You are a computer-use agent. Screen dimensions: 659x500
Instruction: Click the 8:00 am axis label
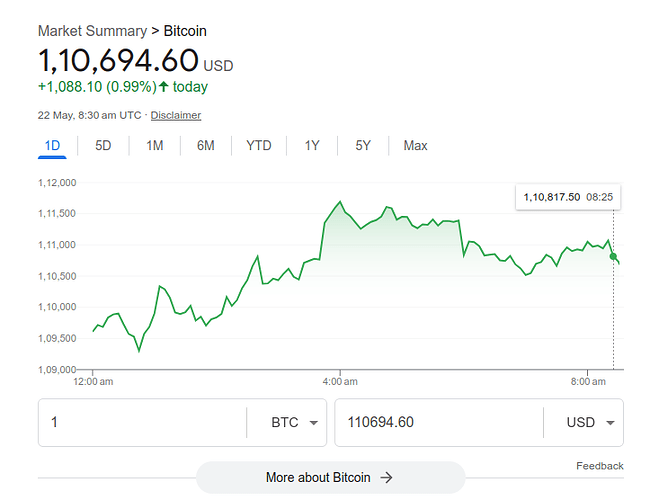click(588, 382)
